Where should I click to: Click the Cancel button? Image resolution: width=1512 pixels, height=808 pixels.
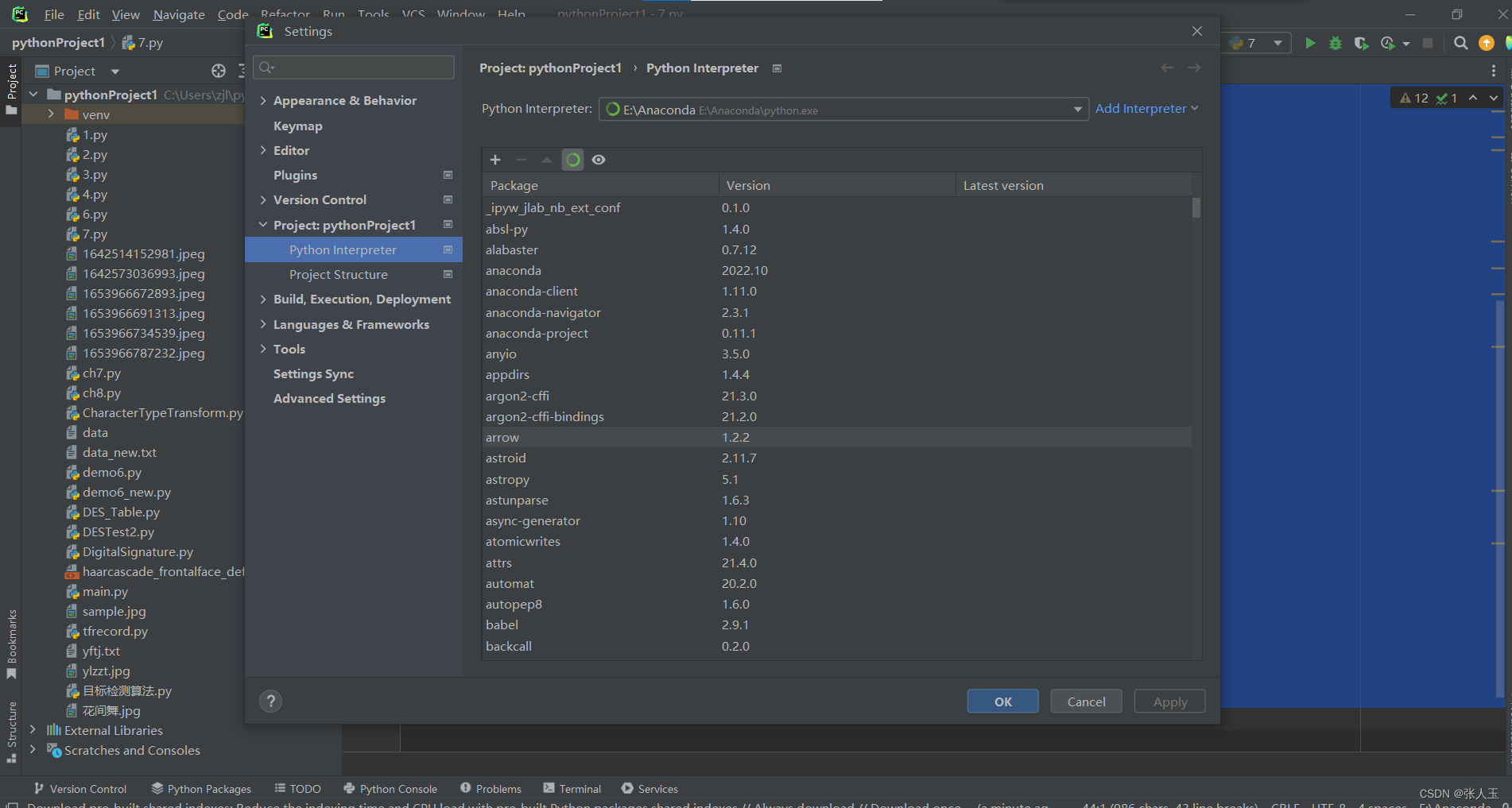(1087, 702)
